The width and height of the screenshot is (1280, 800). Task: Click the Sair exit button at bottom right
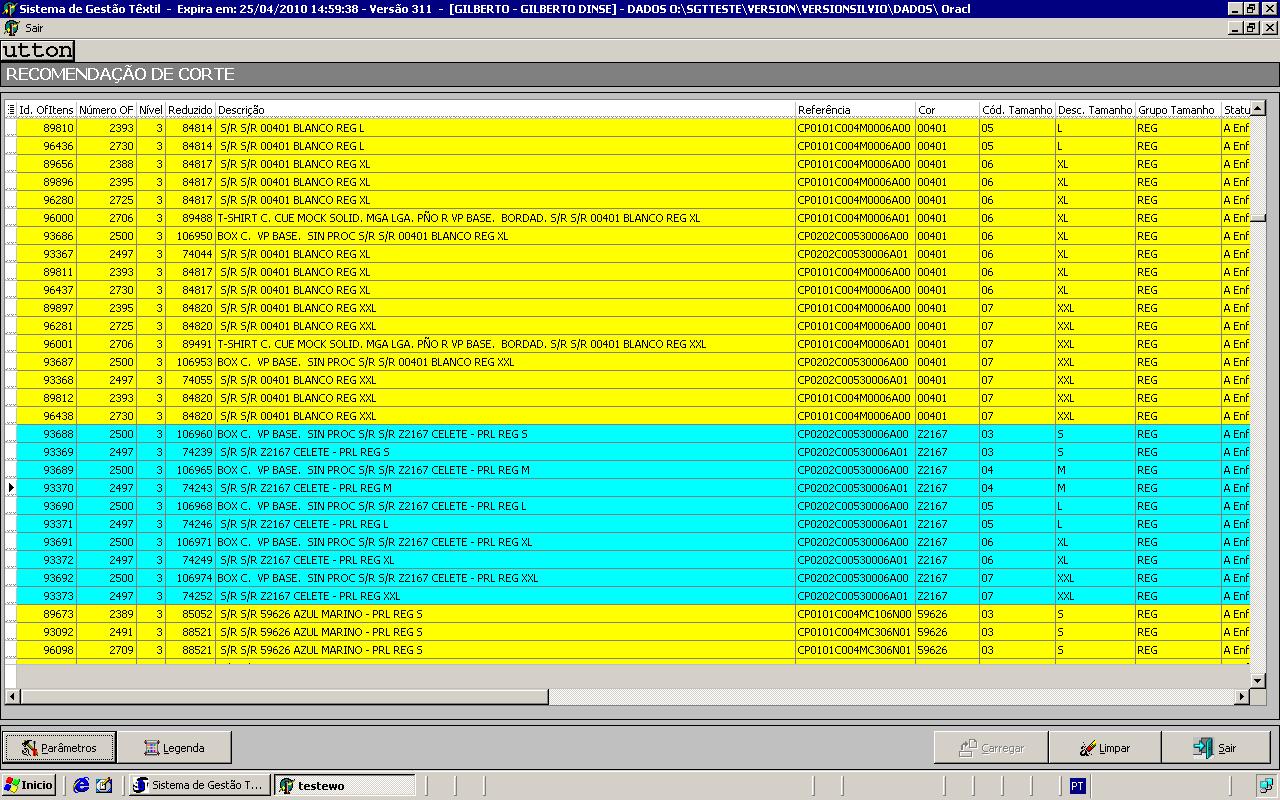1215,747
